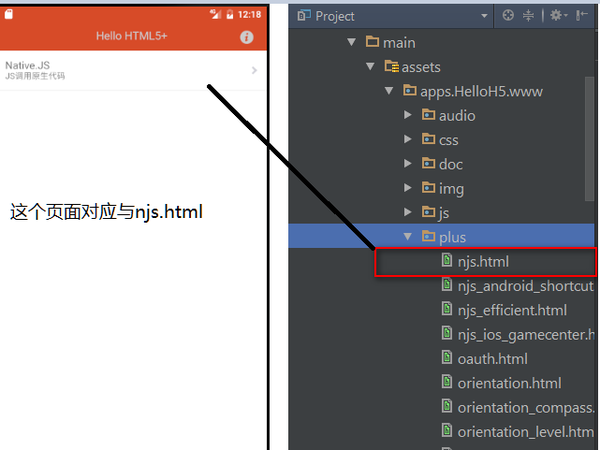The height and width of the screenshot is (450, 600).
Task: Click the 'doc' folder label
Action: coord(451,165)
